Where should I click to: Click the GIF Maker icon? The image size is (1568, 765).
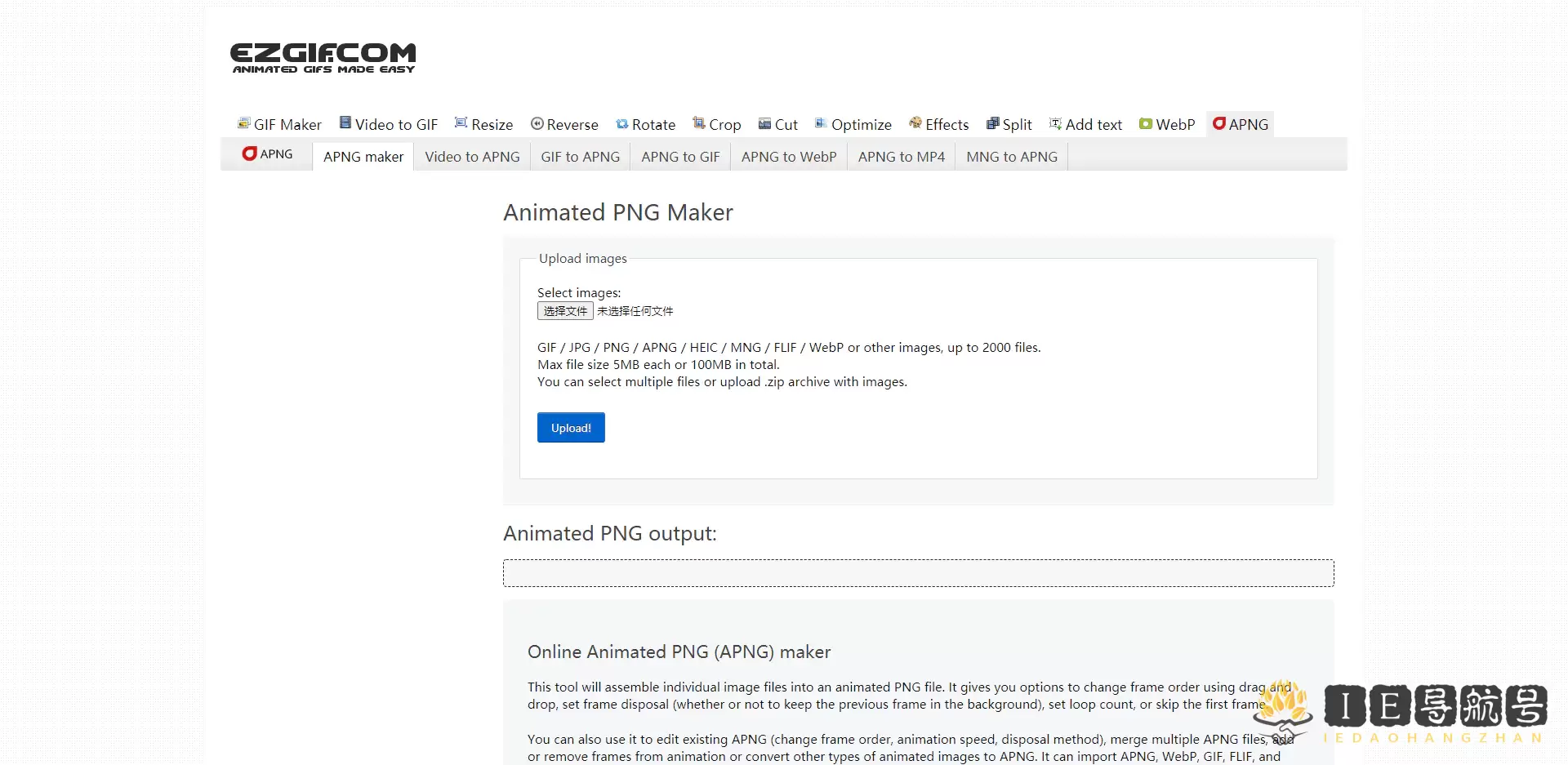click(243, 123)
